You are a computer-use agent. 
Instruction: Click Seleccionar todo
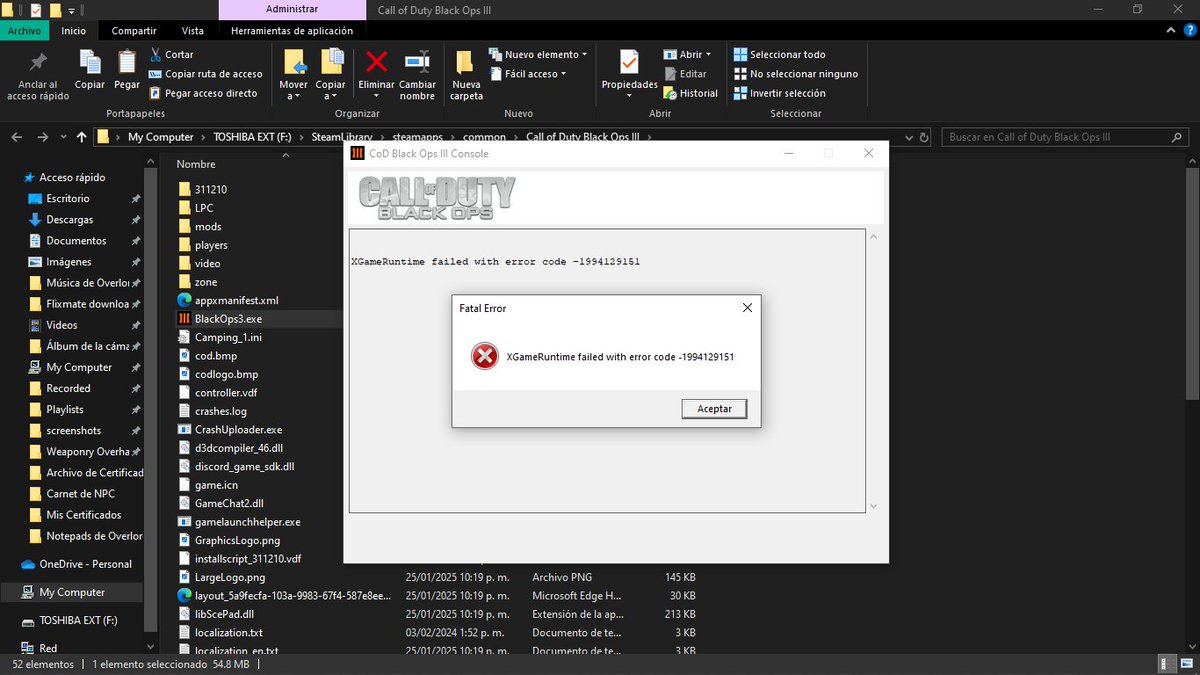(779, 54)
